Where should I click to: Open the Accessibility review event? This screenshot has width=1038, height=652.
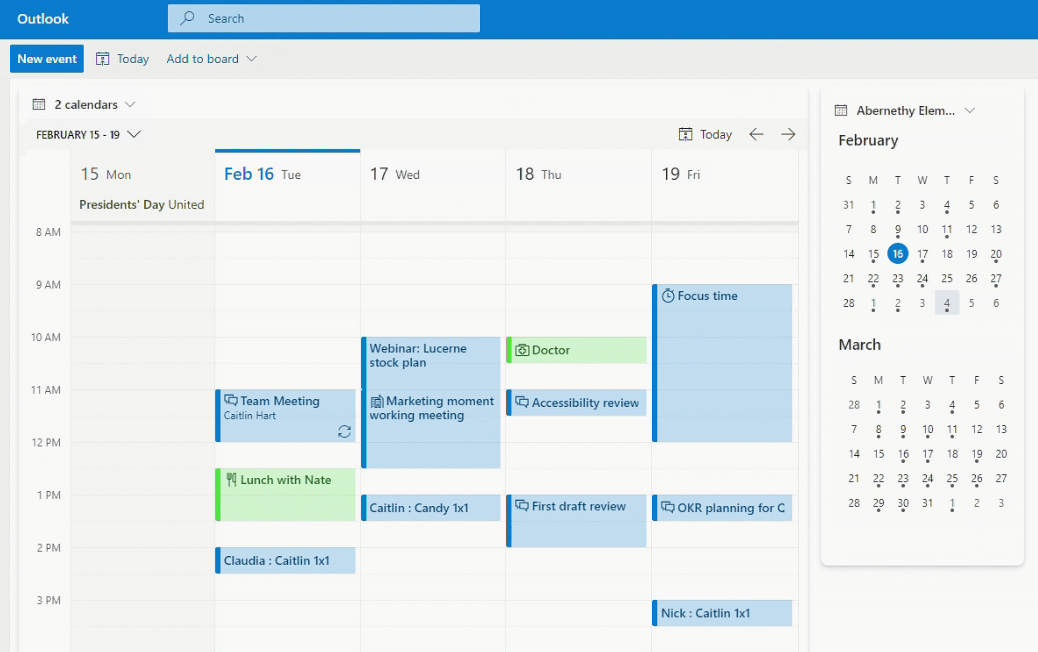click(584, 403)
